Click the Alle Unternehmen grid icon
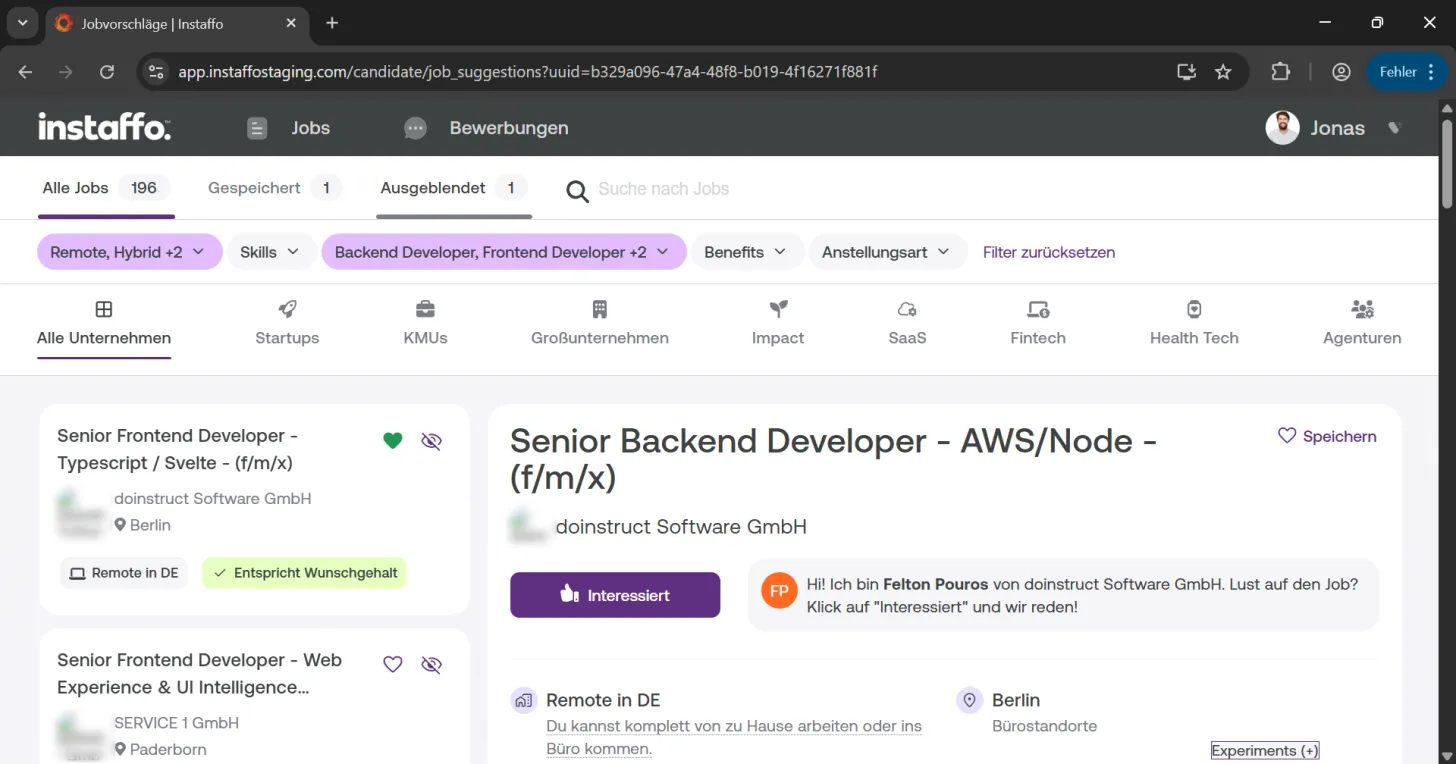 point(104,309)
